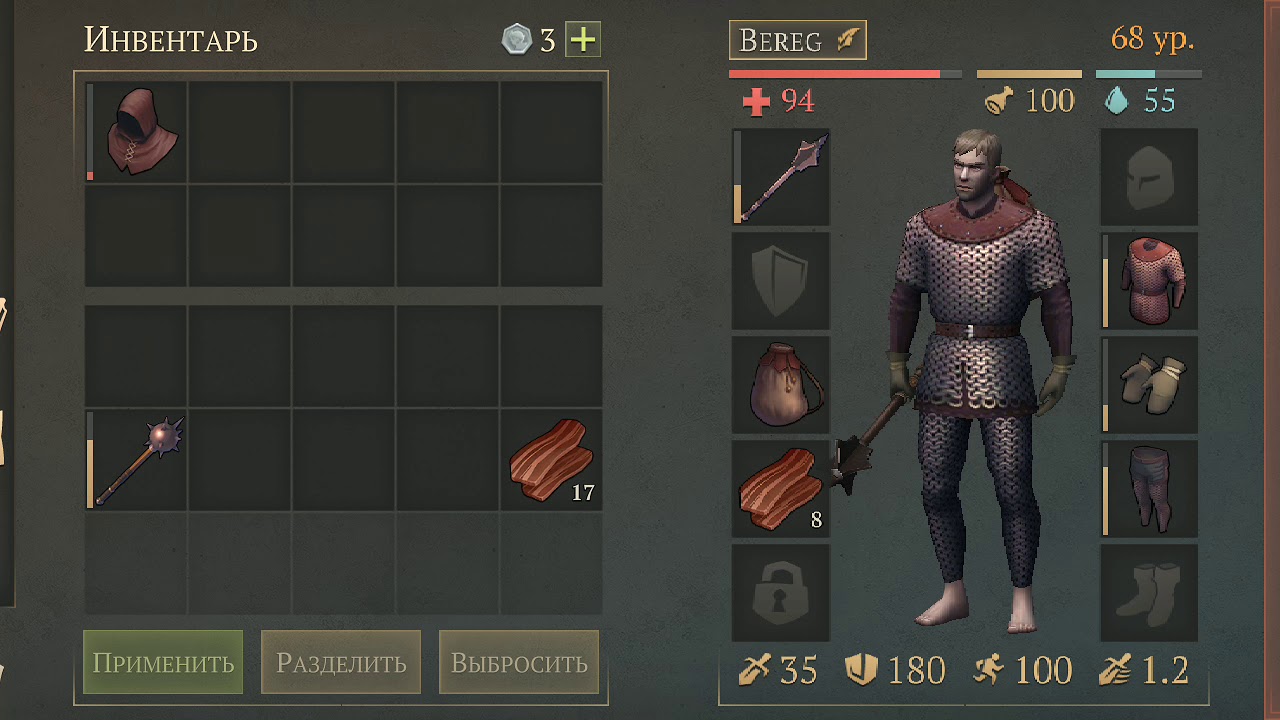Click the Разделить button
This screenshot has width=1280, height=720.
click(x=341, y=662)
